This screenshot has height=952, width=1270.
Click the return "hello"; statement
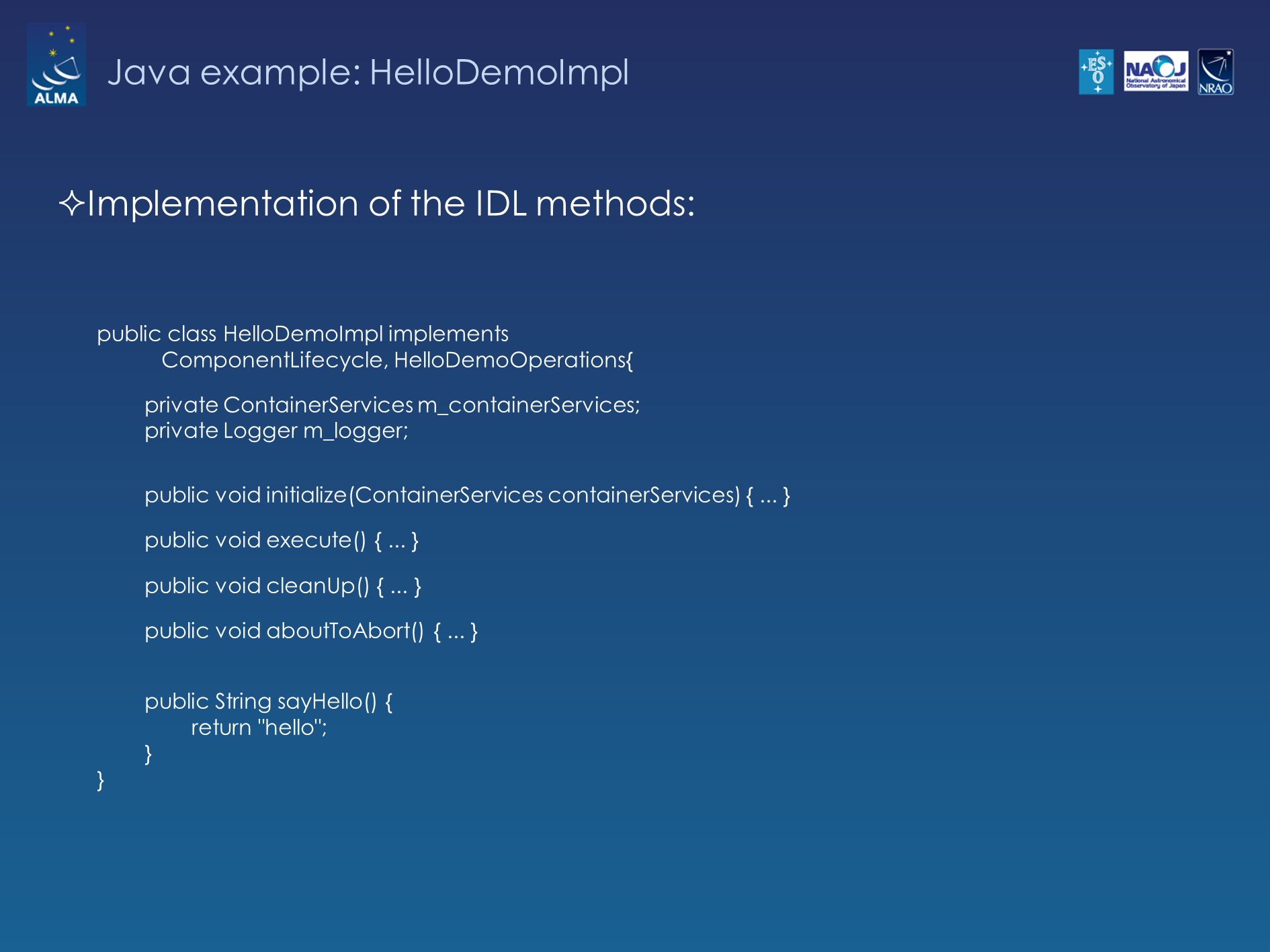tap(259, 728)
